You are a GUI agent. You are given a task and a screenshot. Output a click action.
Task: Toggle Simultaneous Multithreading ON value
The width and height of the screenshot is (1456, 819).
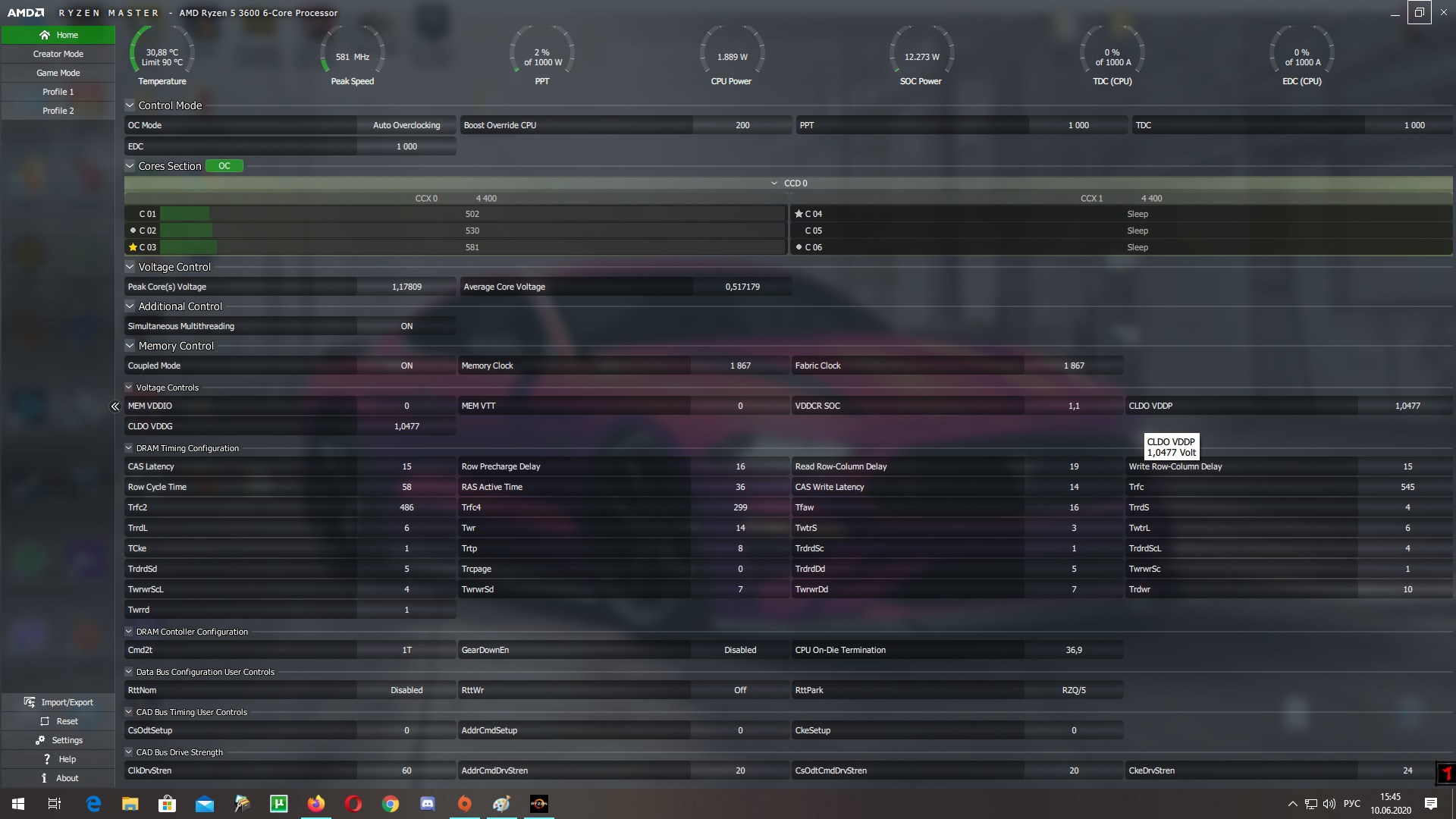point(406,326)
